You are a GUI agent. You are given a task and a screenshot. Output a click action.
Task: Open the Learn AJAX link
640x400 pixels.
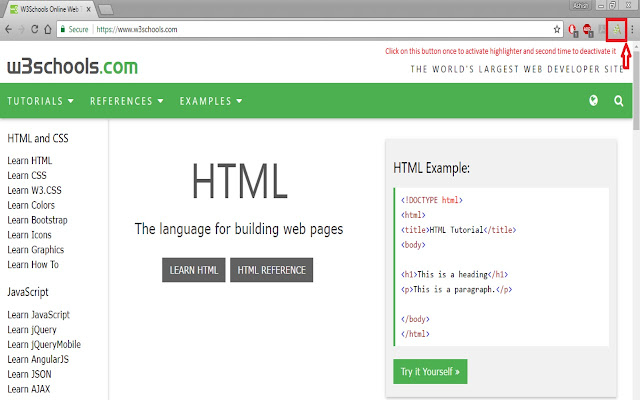(29, 389)
